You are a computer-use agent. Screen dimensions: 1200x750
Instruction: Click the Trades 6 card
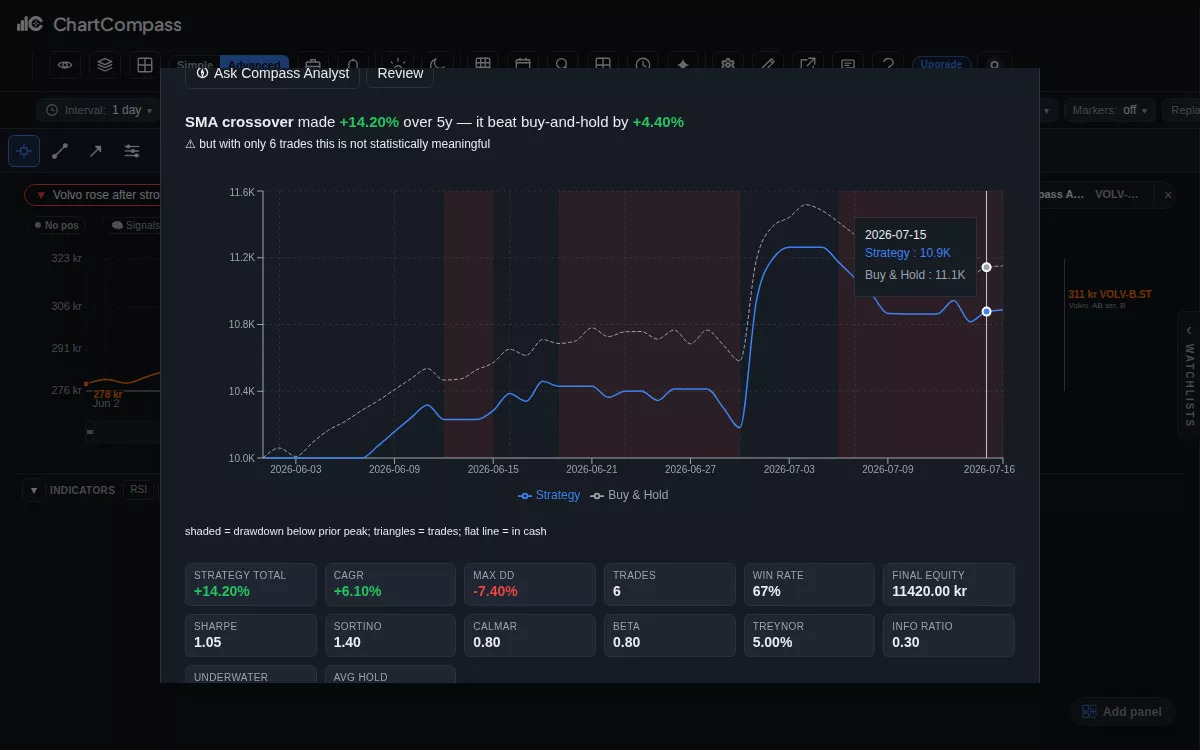click(x=669, y=584)
